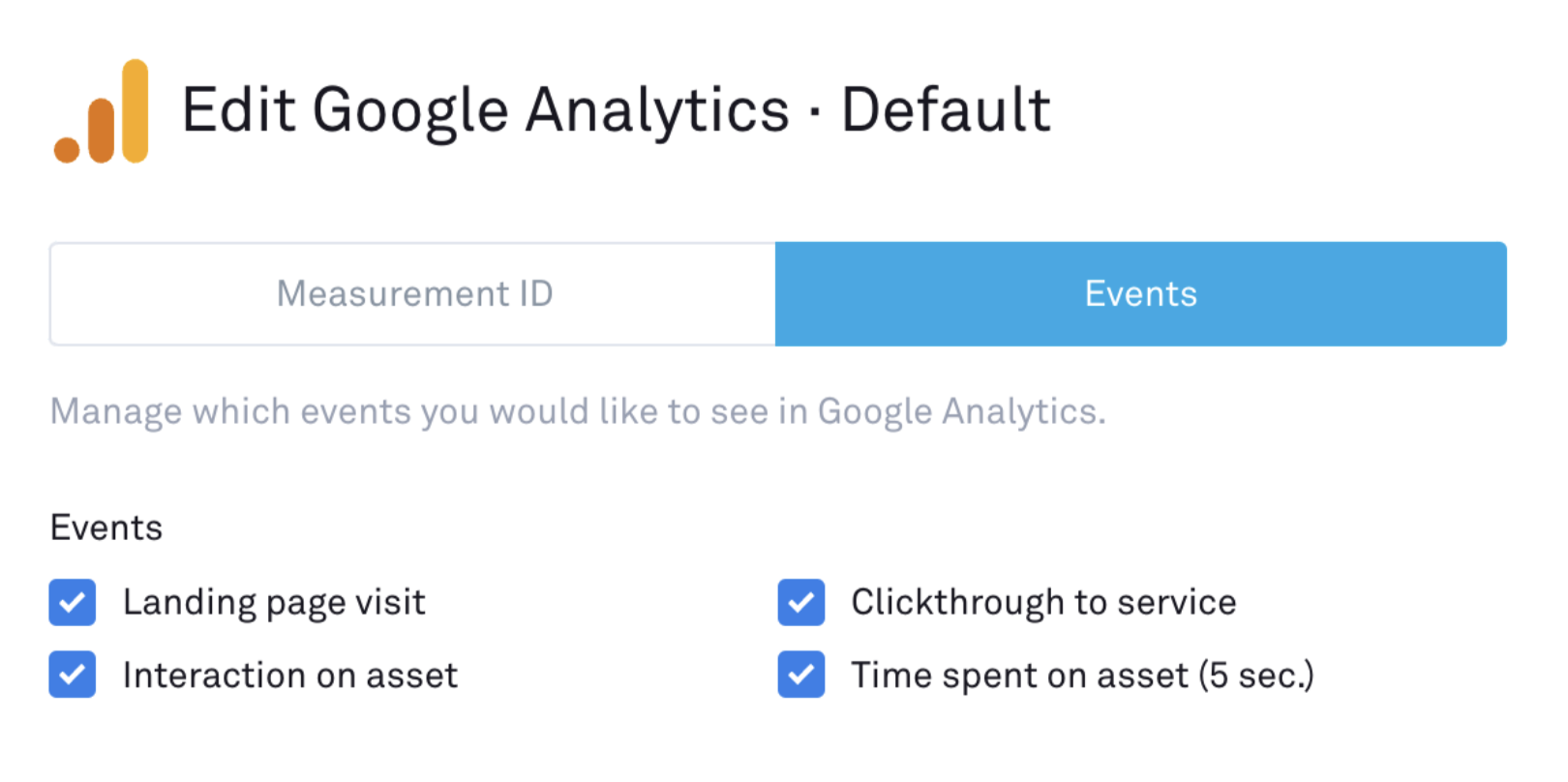
Task: Click the '(5 sec.)' text in label
Action: 1256,675
